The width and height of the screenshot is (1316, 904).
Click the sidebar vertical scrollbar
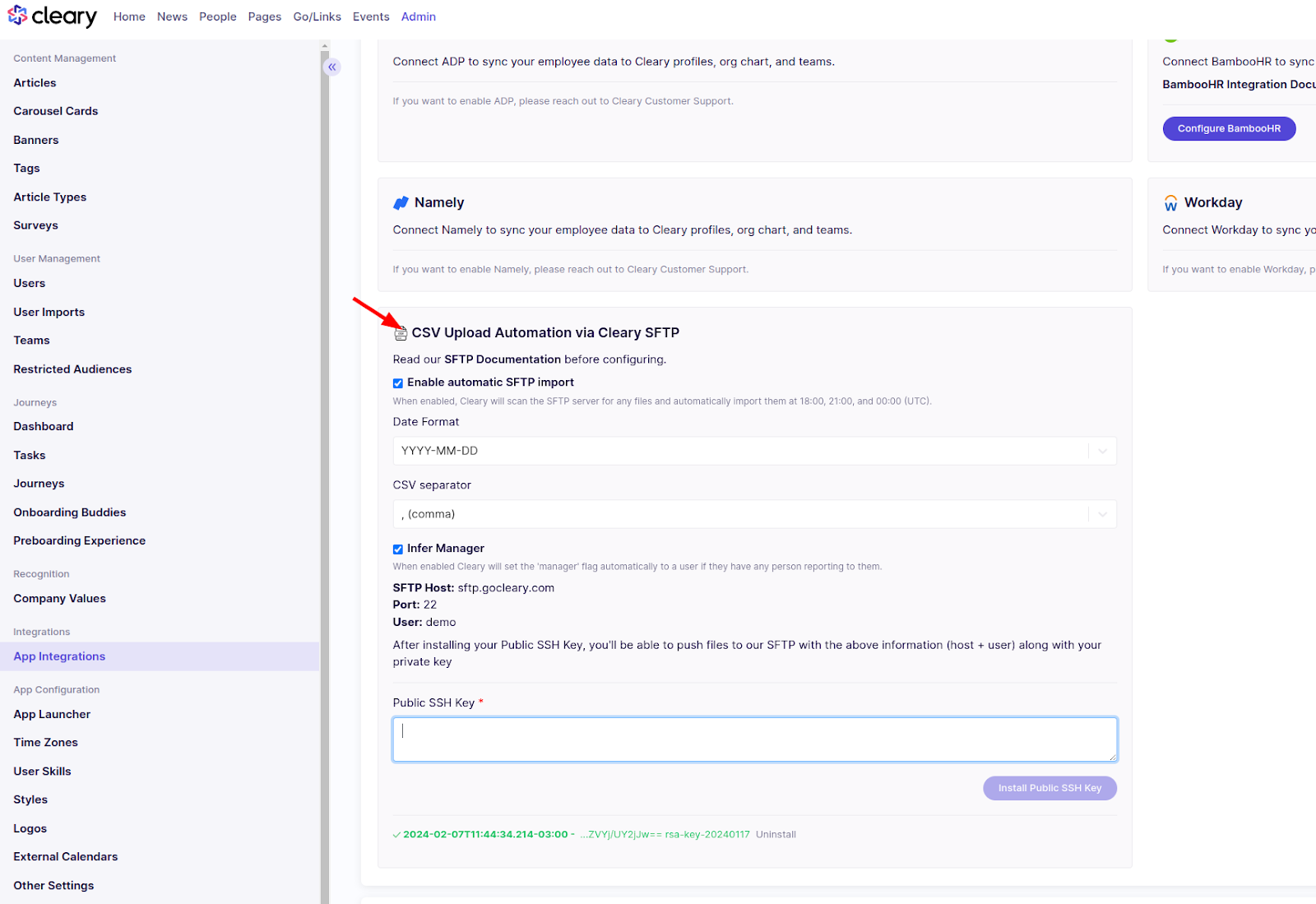point(325,477)
